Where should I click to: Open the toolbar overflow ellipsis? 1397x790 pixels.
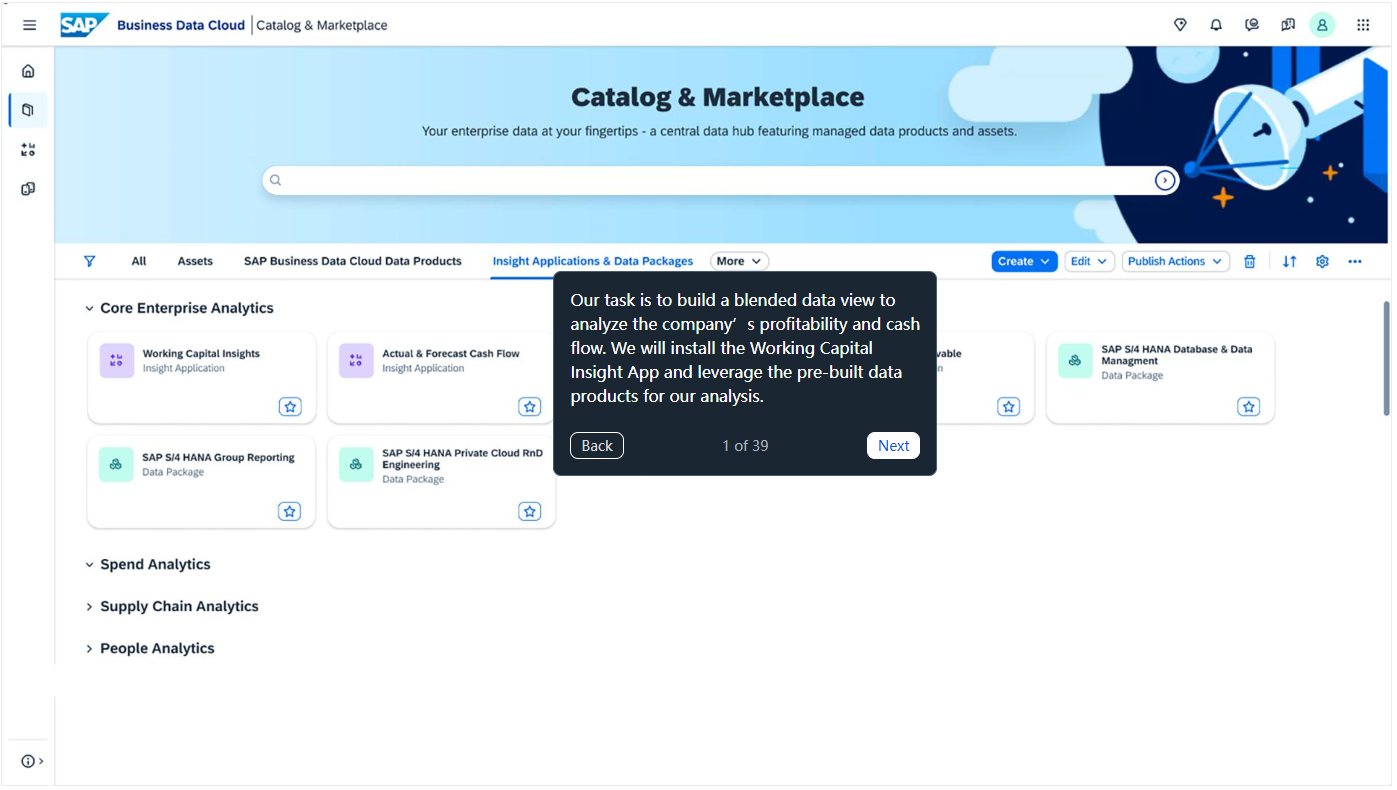[x=1355, y=261]
